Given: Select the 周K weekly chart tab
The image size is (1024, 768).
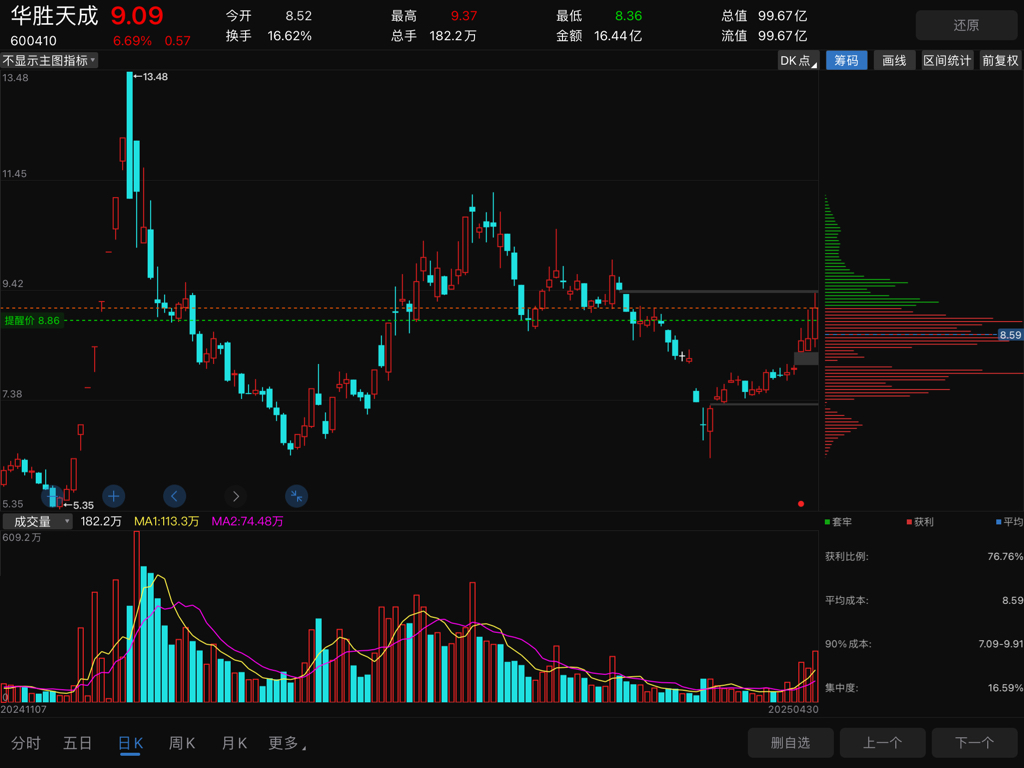Looking at the screenshot, I should [182, 743].
